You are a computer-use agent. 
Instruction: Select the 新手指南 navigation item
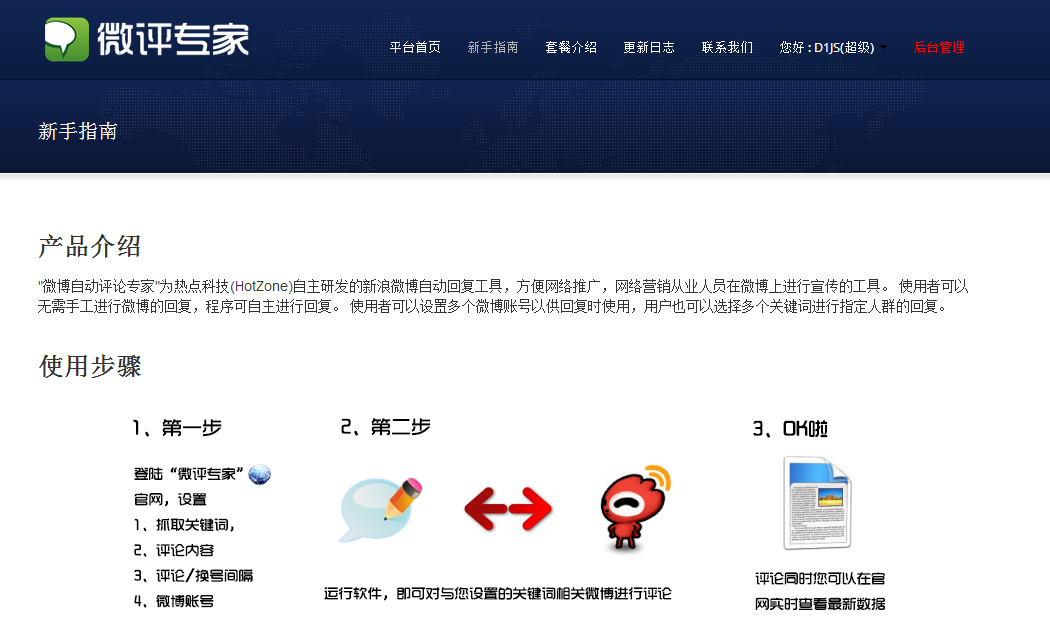493,48
